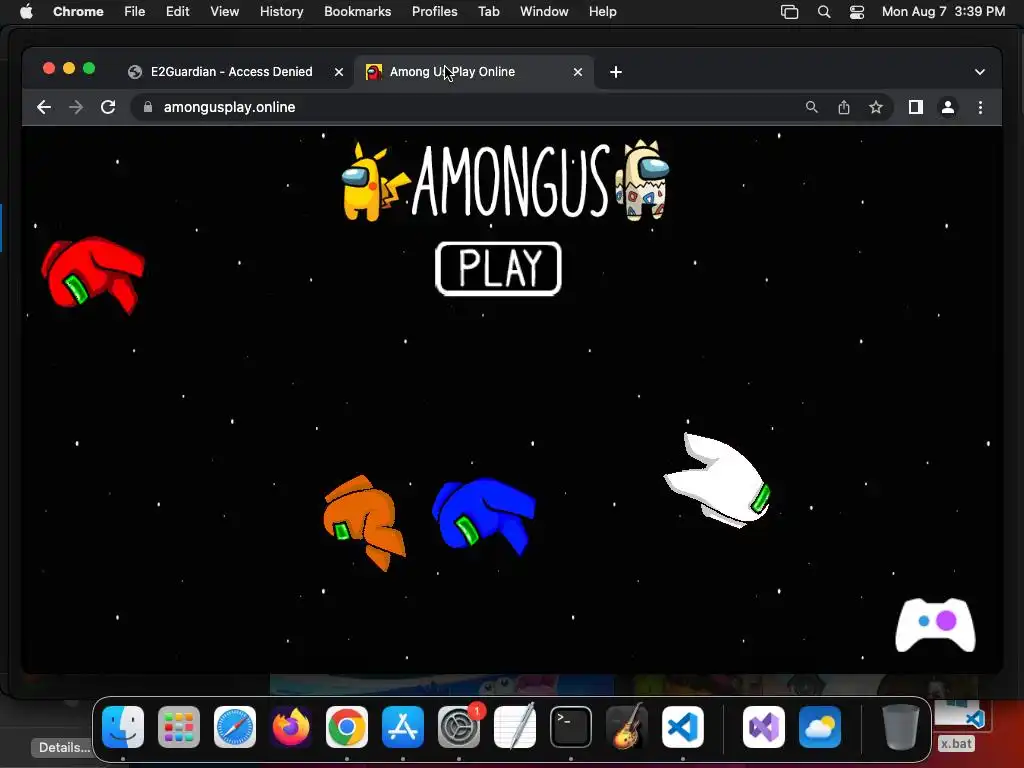Show the date and time panel

click(x=944, y=12)
